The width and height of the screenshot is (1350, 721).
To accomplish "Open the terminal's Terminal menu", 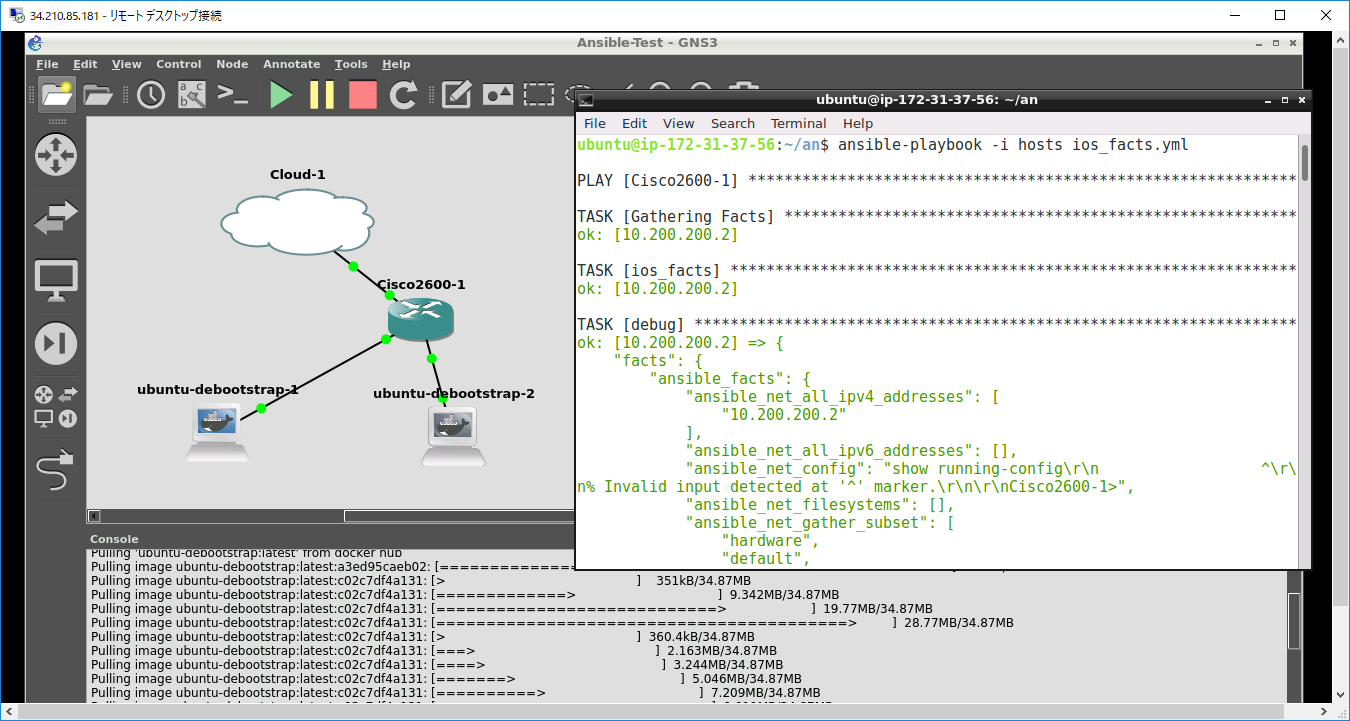I will click(798, 123).
